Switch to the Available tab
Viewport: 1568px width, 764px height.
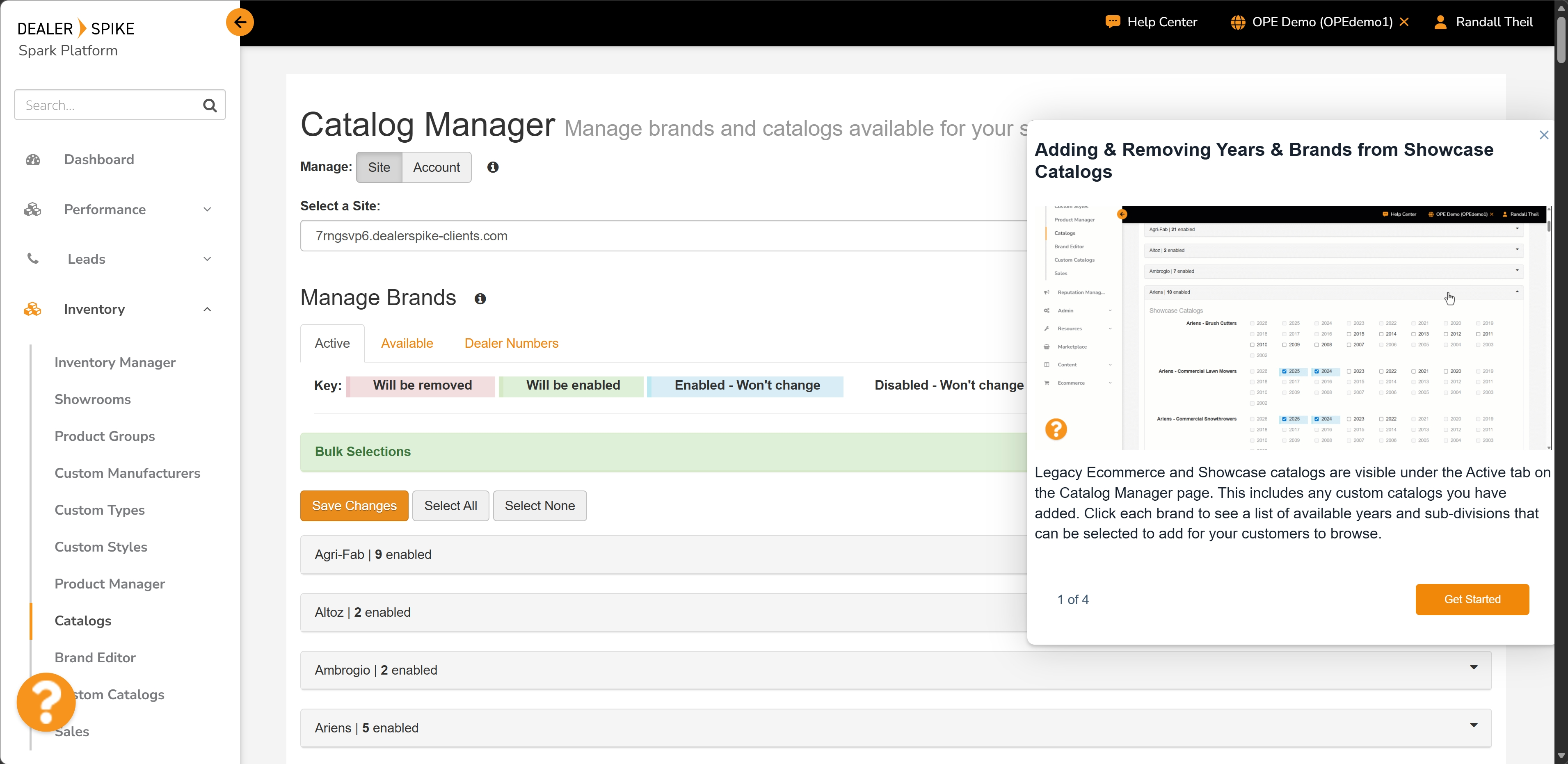click(x=407, y=343)
